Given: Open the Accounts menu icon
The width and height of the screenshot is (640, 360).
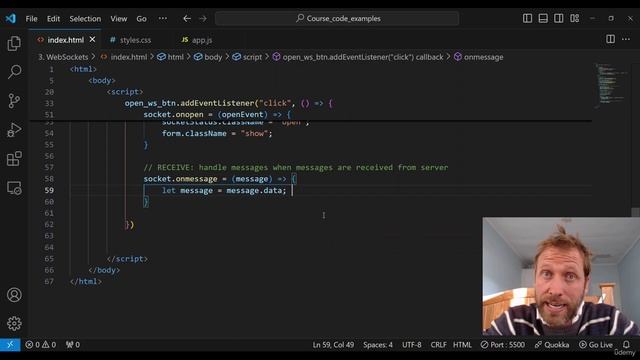Looking at the screenshot, I should tap(14, 295).
